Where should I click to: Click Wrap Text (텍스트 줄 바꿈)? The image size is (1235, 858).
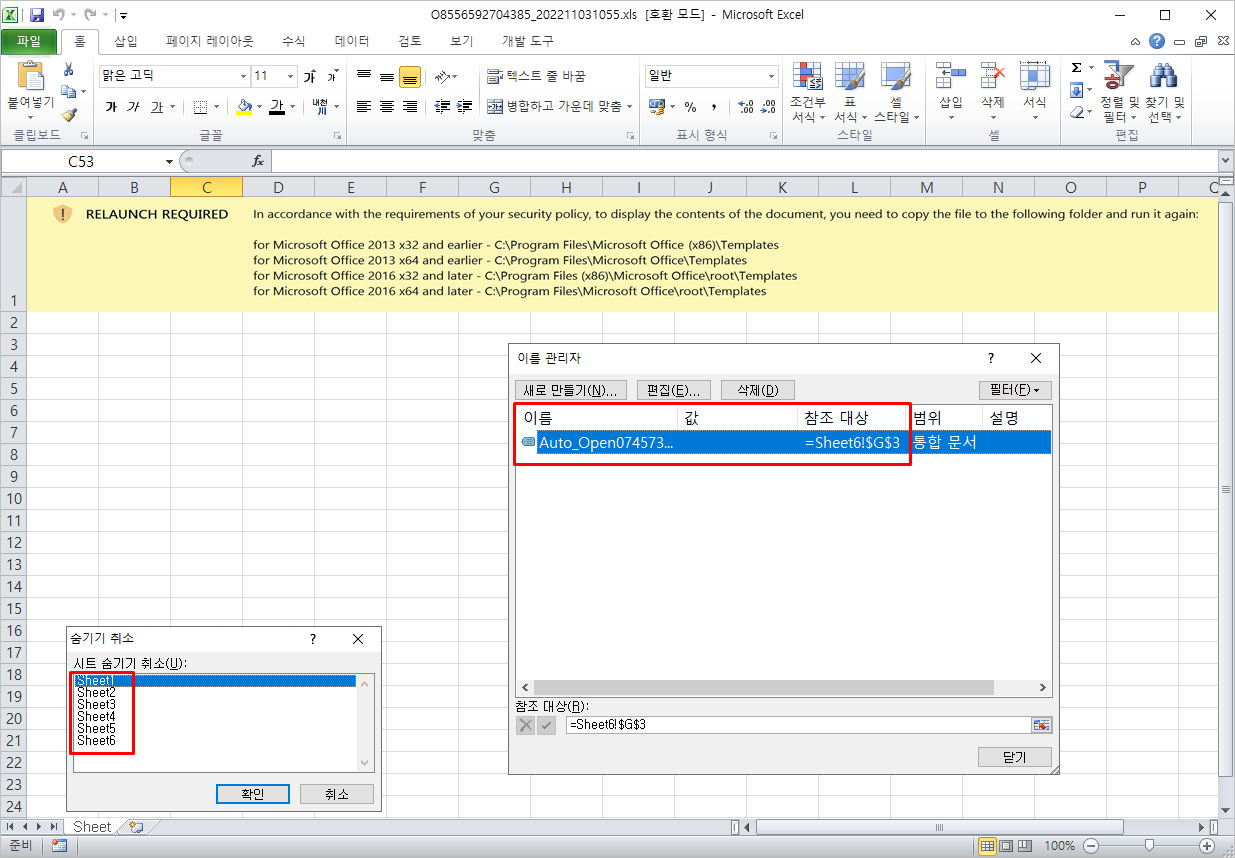point(536,77)
